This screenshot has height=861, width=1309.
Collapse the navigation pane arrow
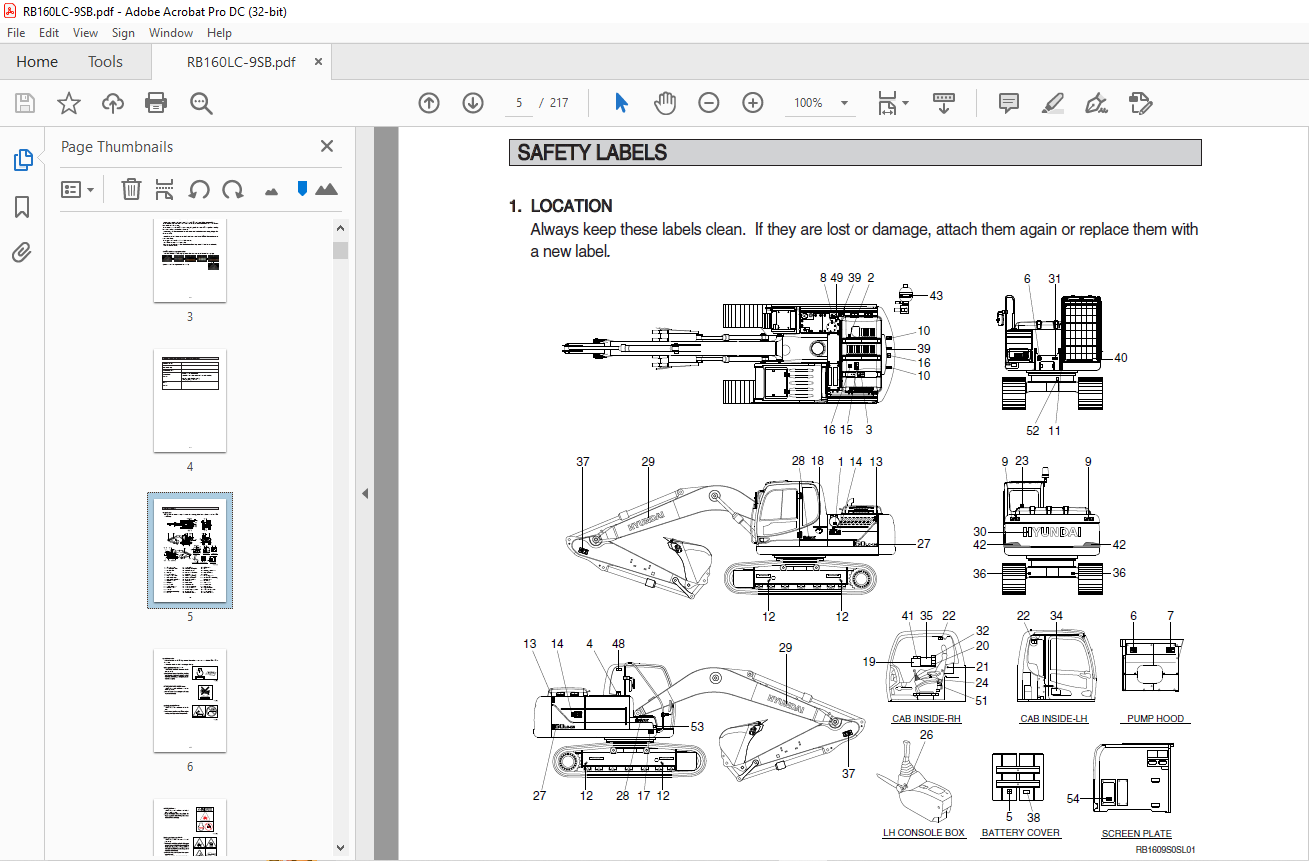pos(365,493)
